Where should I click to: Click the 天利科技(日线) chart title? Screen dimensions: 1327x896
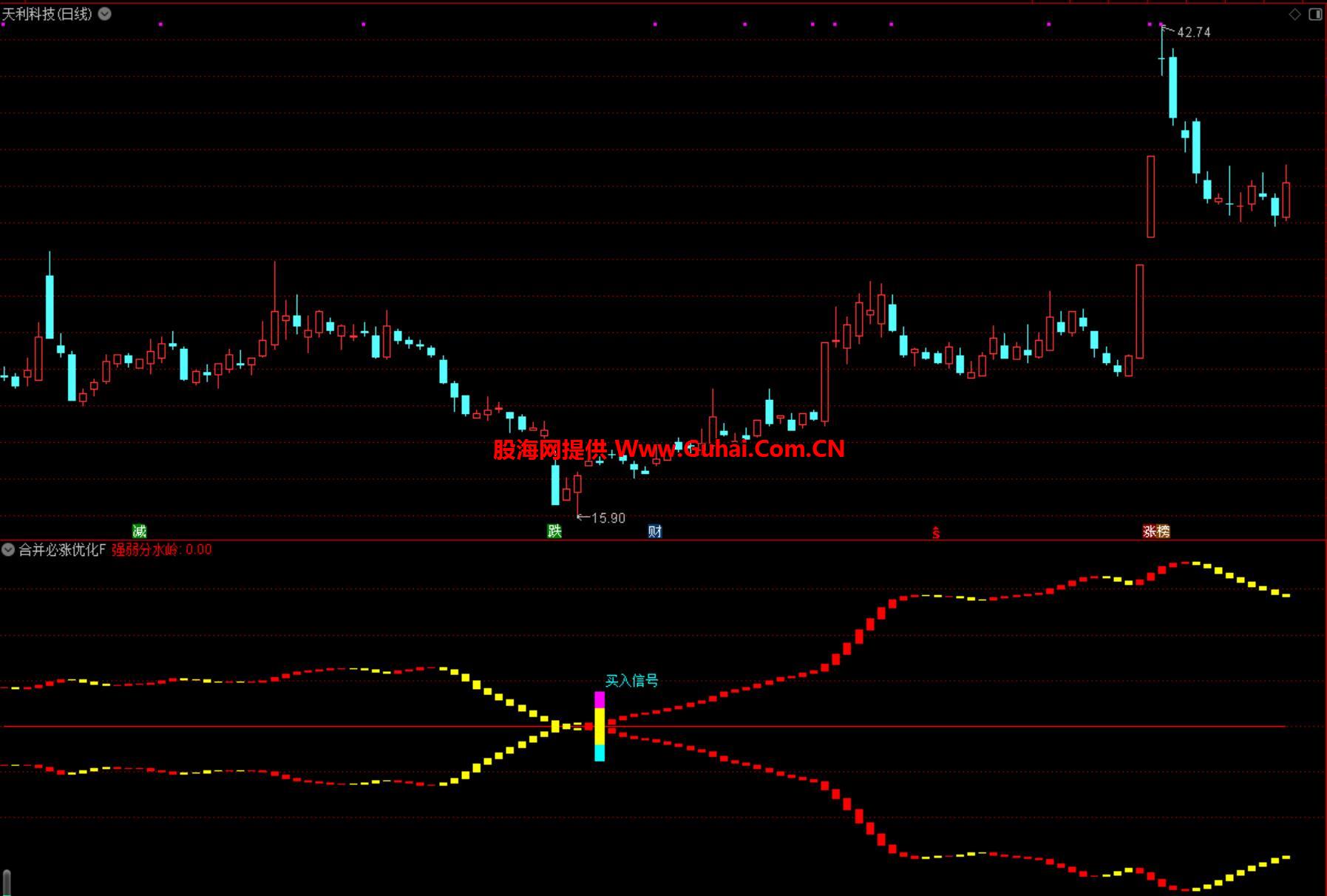47,13
